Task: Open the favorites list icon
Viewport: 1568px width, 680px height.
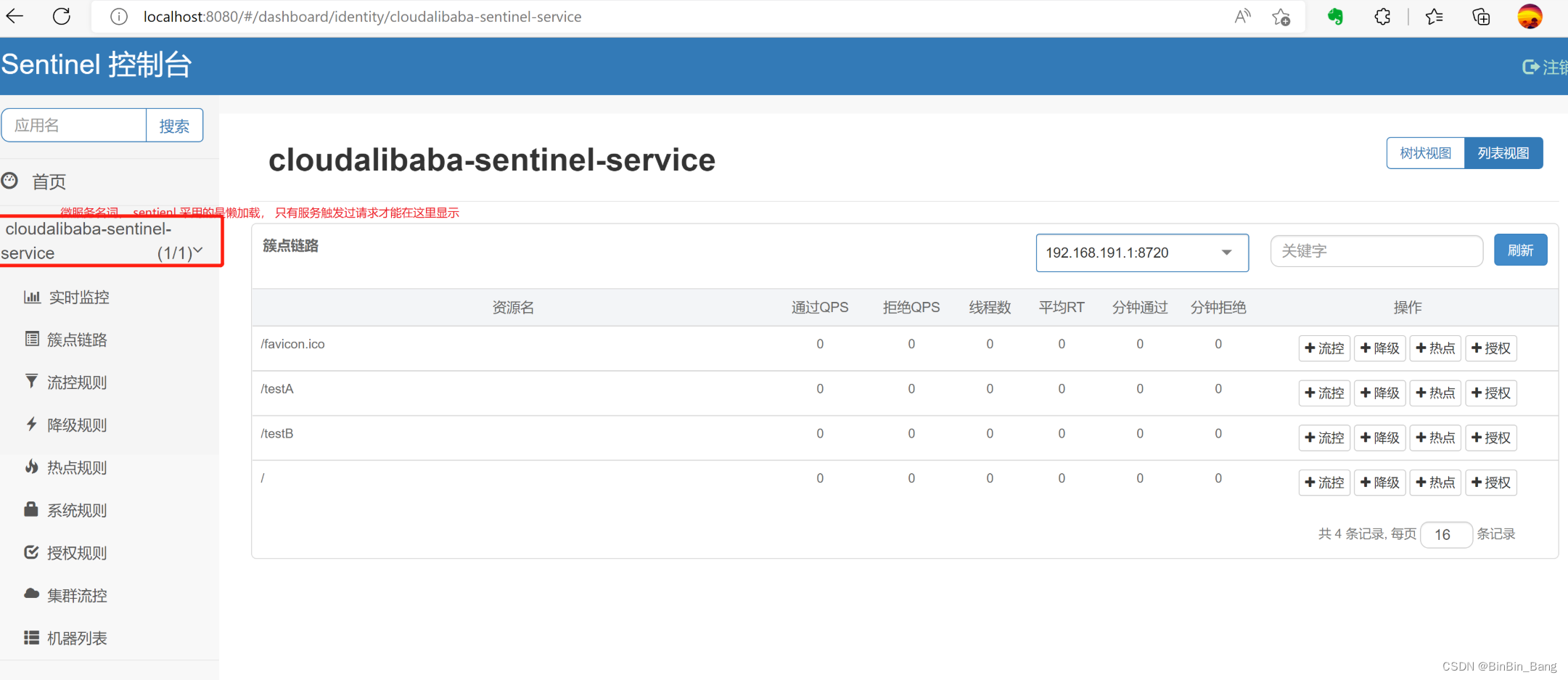Action: pyautogui.click(x=1434, y=17)
